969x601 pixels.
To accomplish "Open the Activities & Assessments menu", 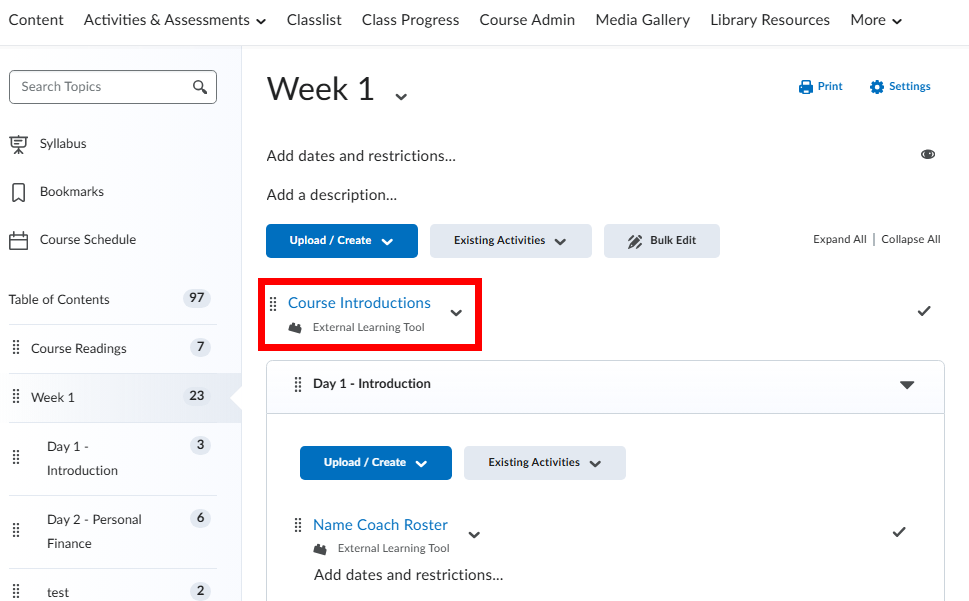I will (x=175, y=20).
